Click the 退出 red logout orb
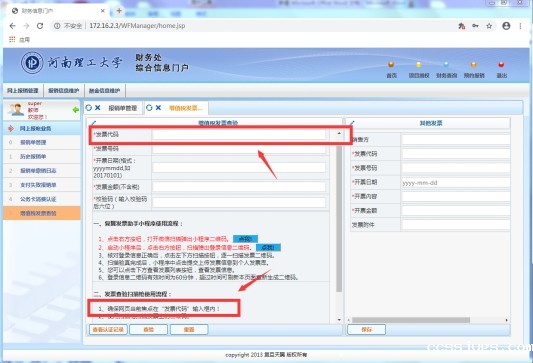Image resolution: width=533 pixels, height=363 pixels. 501,65
